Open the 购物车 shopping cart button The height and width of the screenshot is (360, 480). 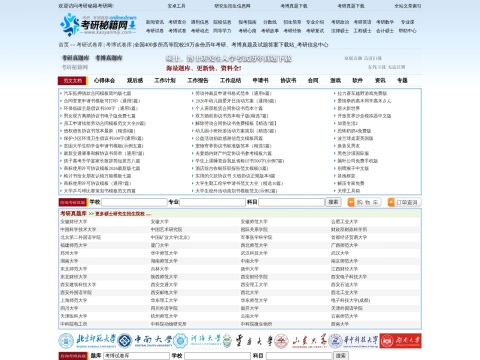[364, 202]
